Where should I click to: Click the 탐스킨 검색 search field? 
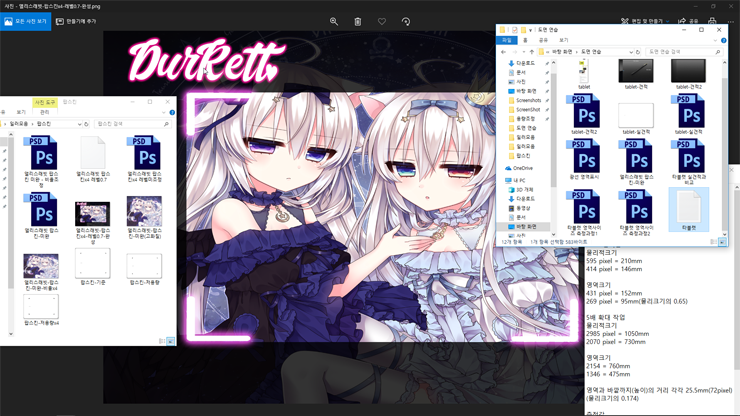point(132,124)
